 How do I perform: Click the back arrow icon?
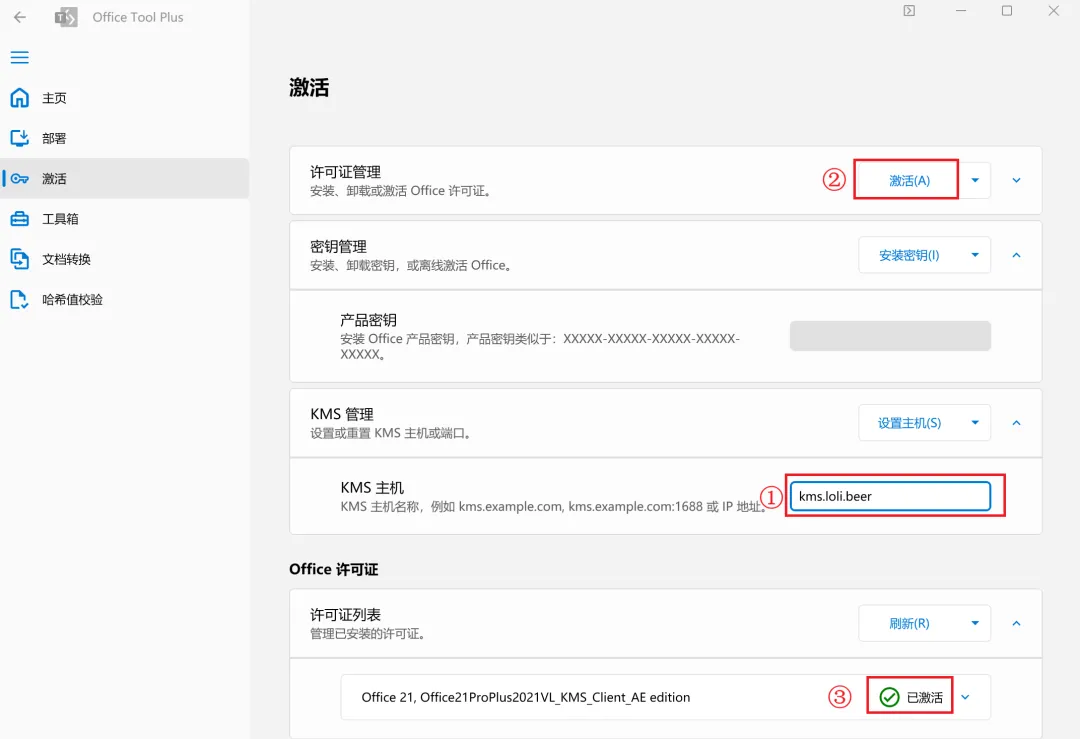[20, 17]
